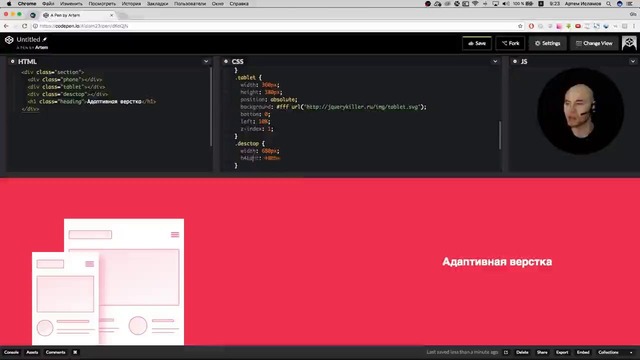Open the Wi-Fi menu bar icon
The height and width of the screenshot is (360, 640).
[475, 4]
